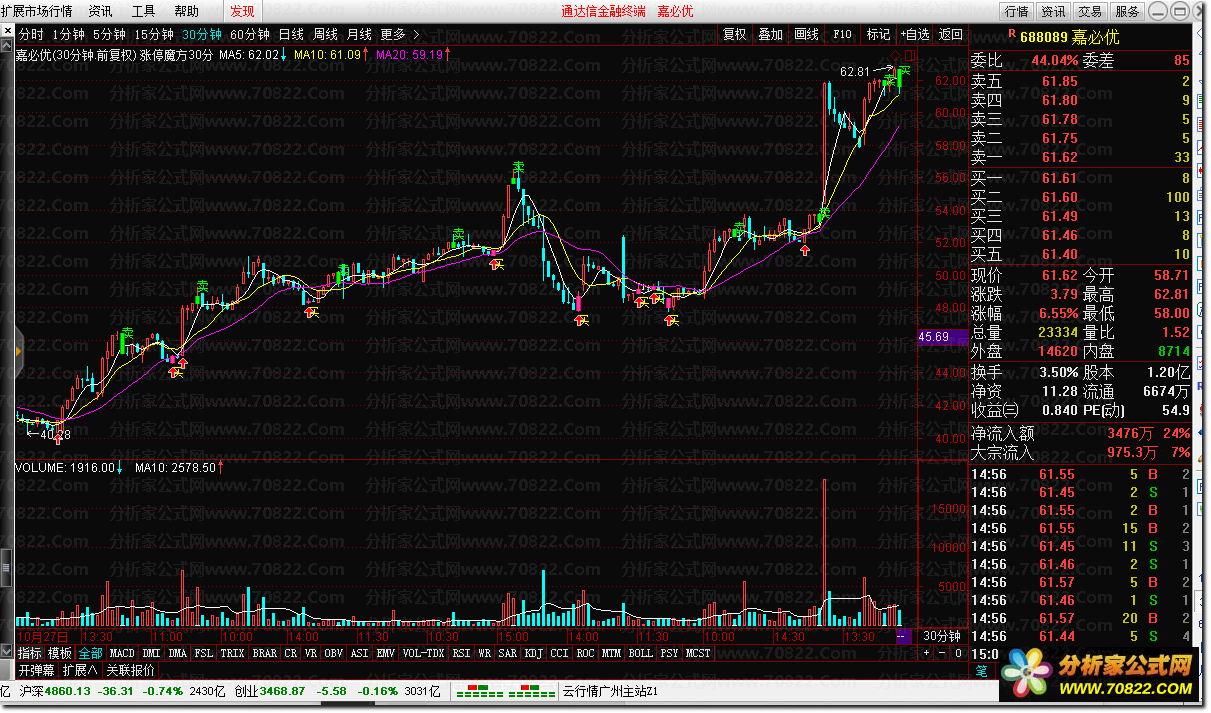Image resolution: width=1211 pixels, height=713 pixels.
Task: Click the 服务 button at top right
Action: 1127,11
